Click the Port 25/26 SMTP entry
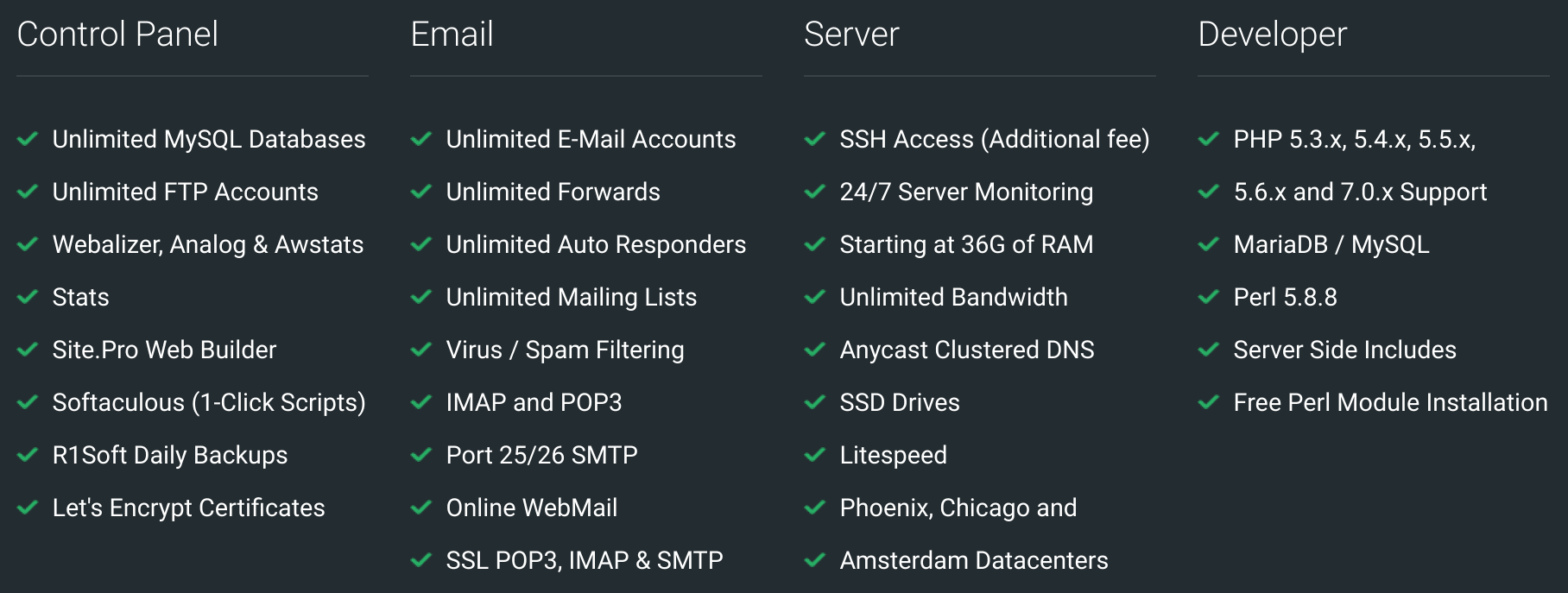Viewport: 1568px width, 593px height. point(541,455)
